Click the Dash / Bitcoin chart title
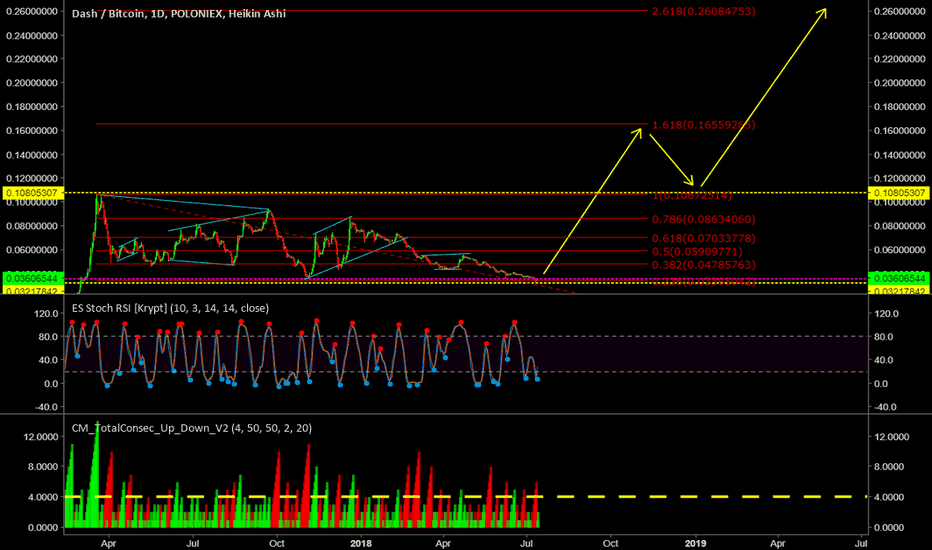Viewport: 932px width, 550px height. 178,13
